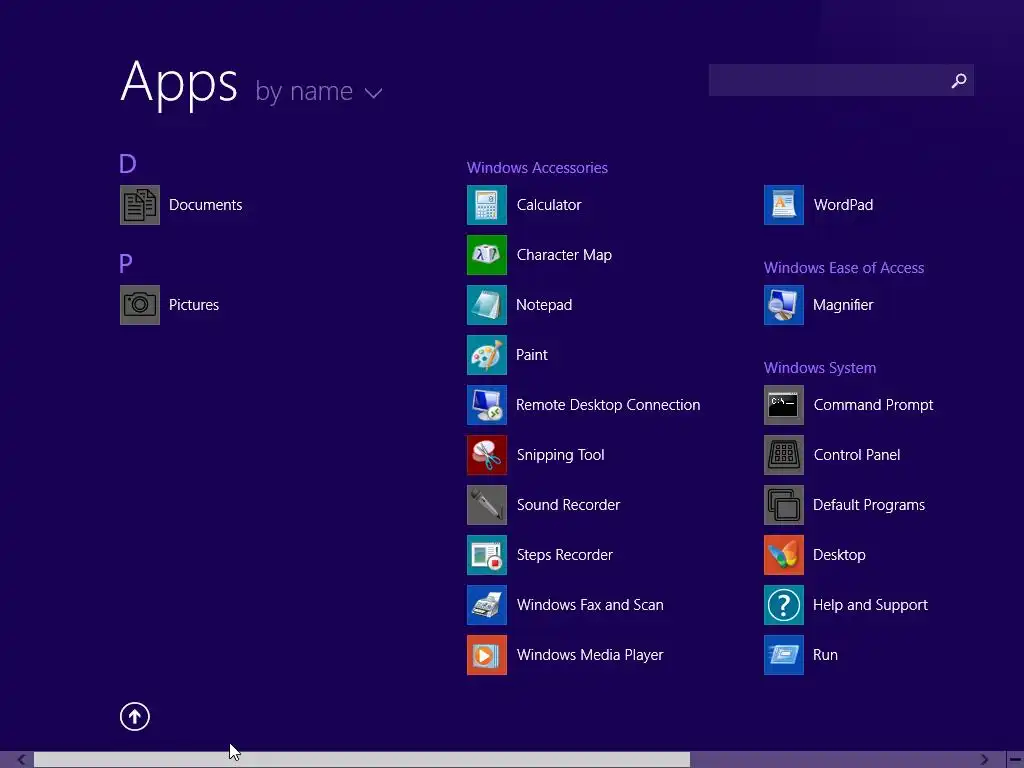The height and width of the screenshot is (768, 1024).
Task: Open the Windows Fax and Scan icon
Action: [x=487, y=605]
